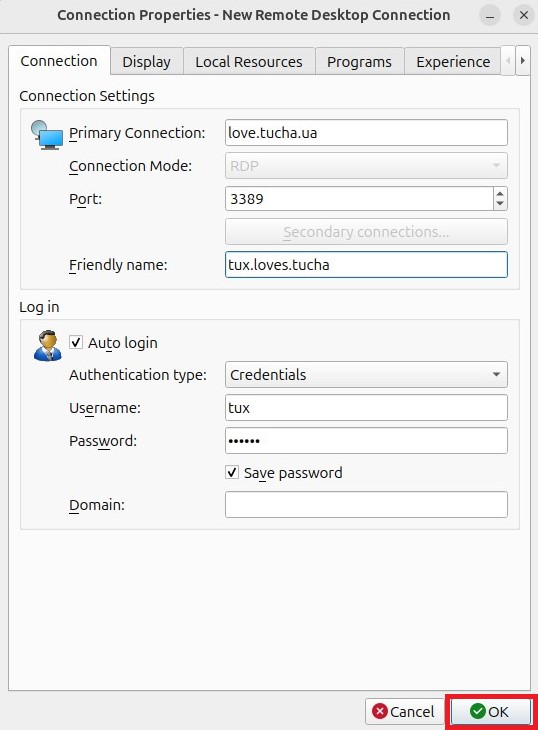Minimize the Connection Properties window
This screenshot has height=730, width=538.
(490, 16)
